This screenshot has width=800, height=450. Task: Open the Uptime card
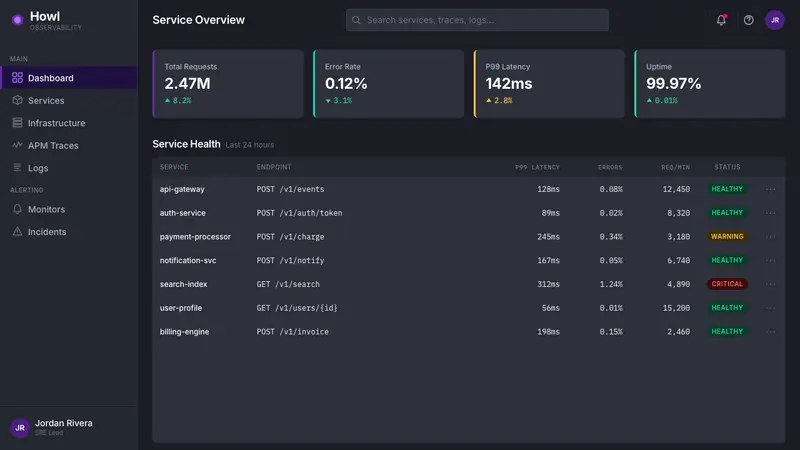(x=710, y=84)
